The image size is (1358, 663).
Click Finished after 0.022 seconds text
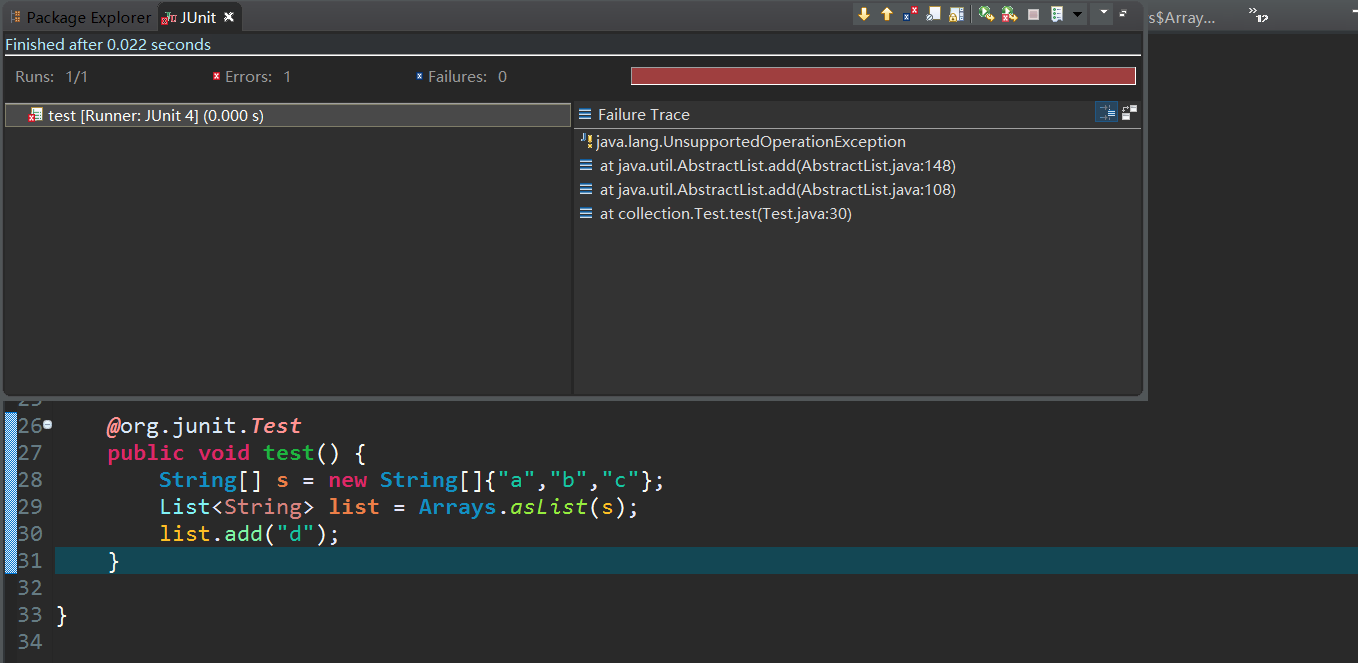108,44
